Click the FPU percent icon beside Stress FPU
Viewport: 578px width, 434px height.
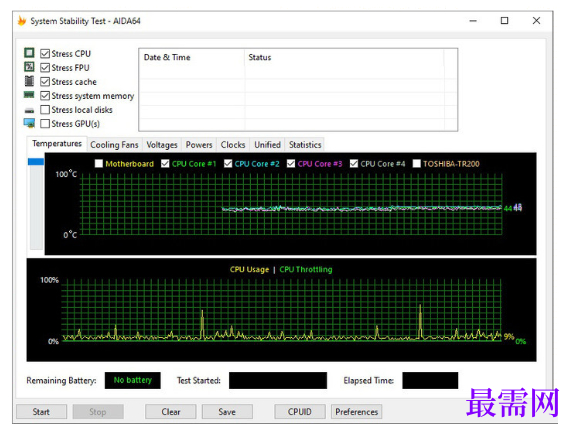[x=29, y=67]
